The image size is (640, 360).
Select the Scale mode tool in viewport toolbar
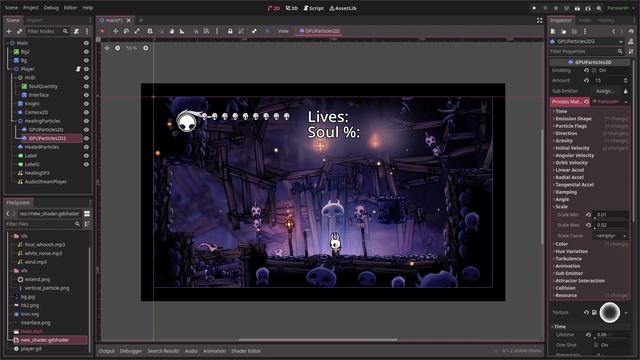click(137, 31)
